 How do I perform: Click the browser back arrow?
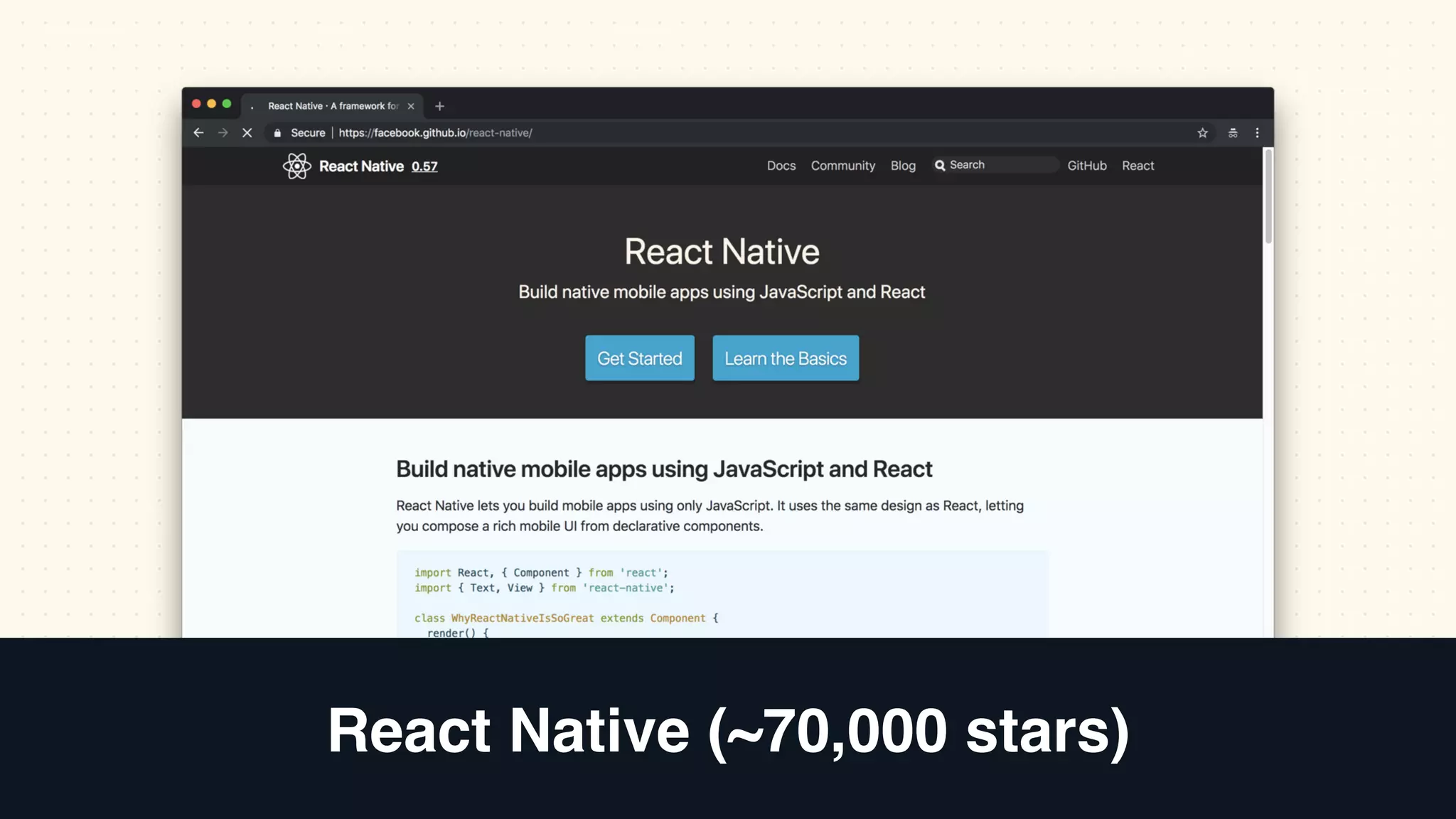[x=198, y=133]
